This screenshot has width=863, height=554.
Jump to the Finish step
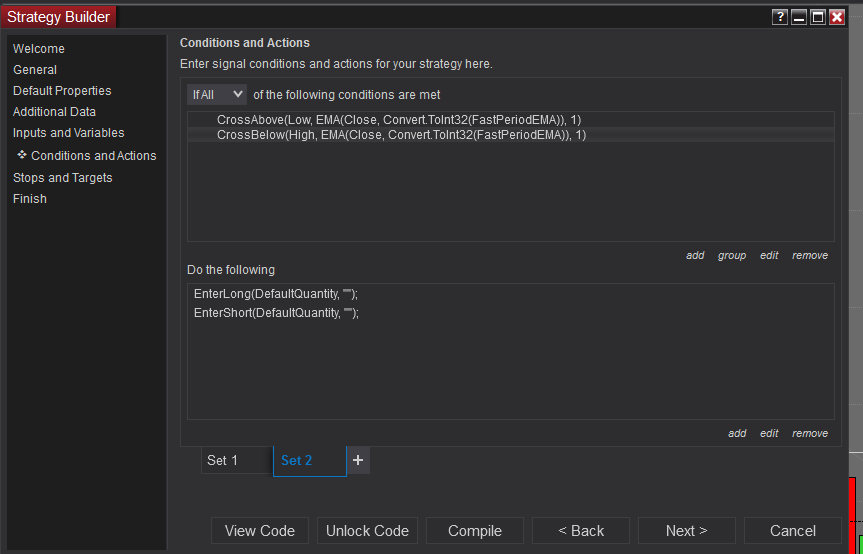[30, 199]
